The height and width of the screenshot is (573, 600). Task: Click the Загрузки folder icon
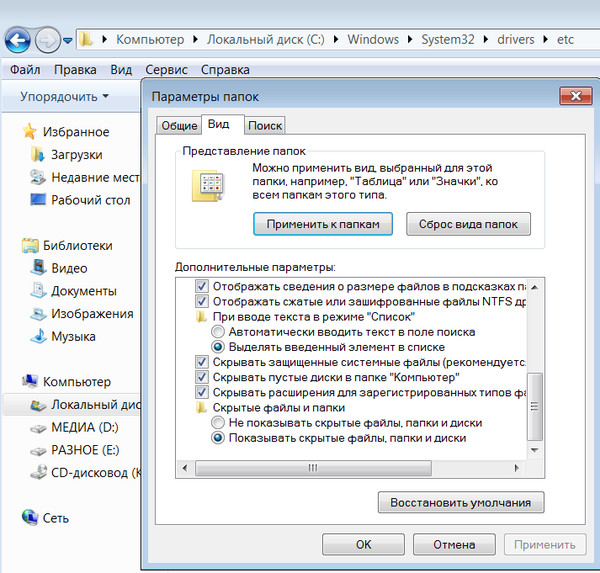[38, 154]
